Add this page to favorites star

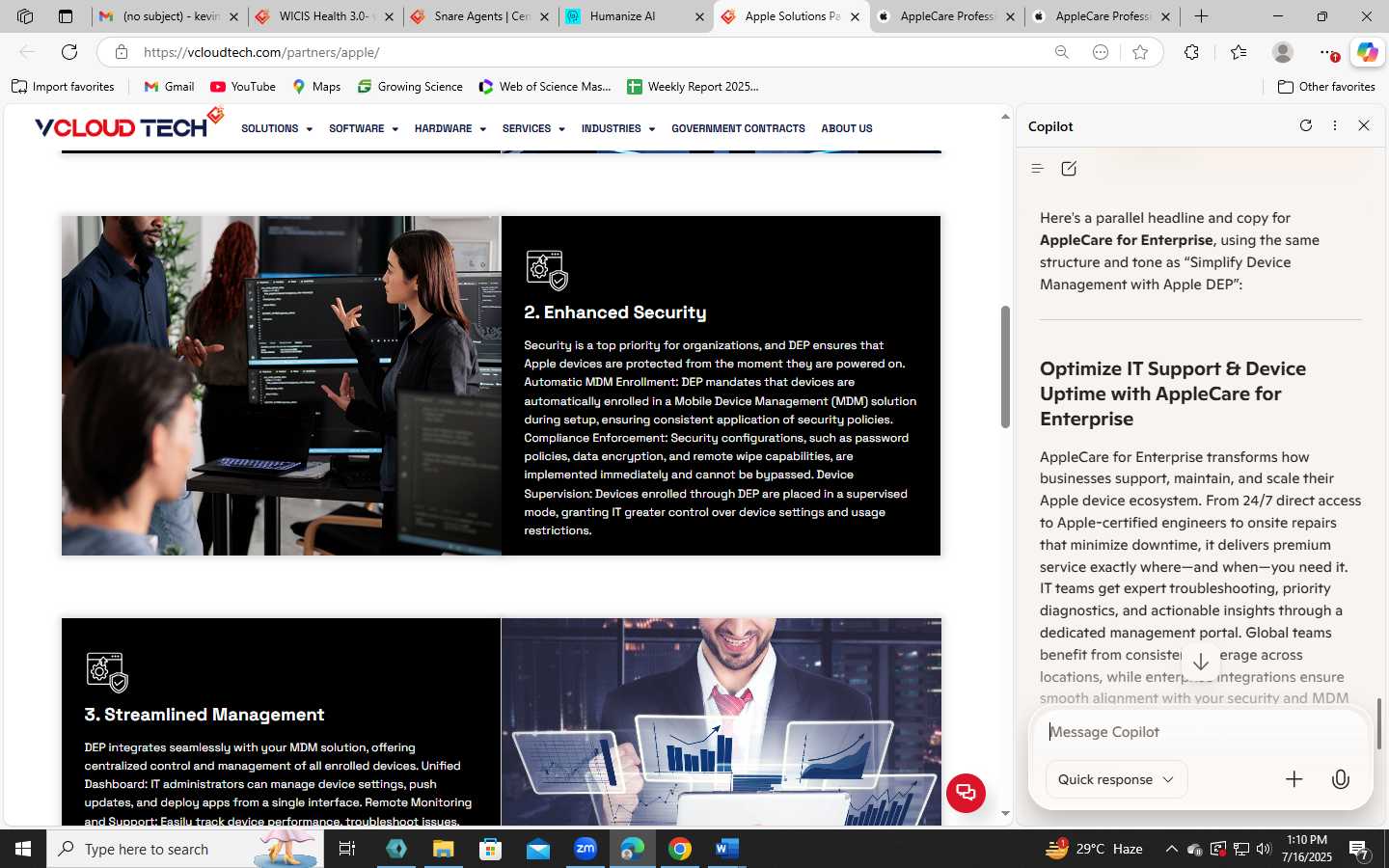pyautogui.click(x=1140, y=52)
